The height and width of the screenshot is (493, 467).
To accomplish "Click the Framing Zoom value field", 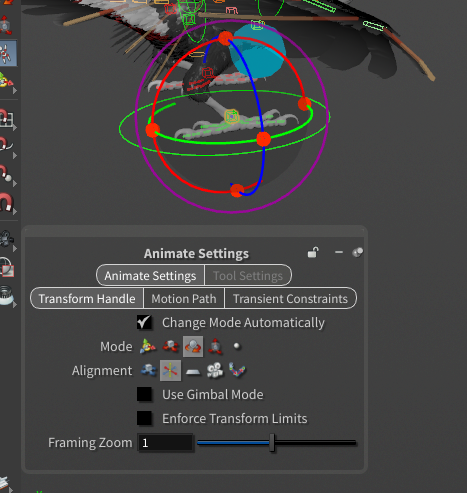I will click(165, 443).
